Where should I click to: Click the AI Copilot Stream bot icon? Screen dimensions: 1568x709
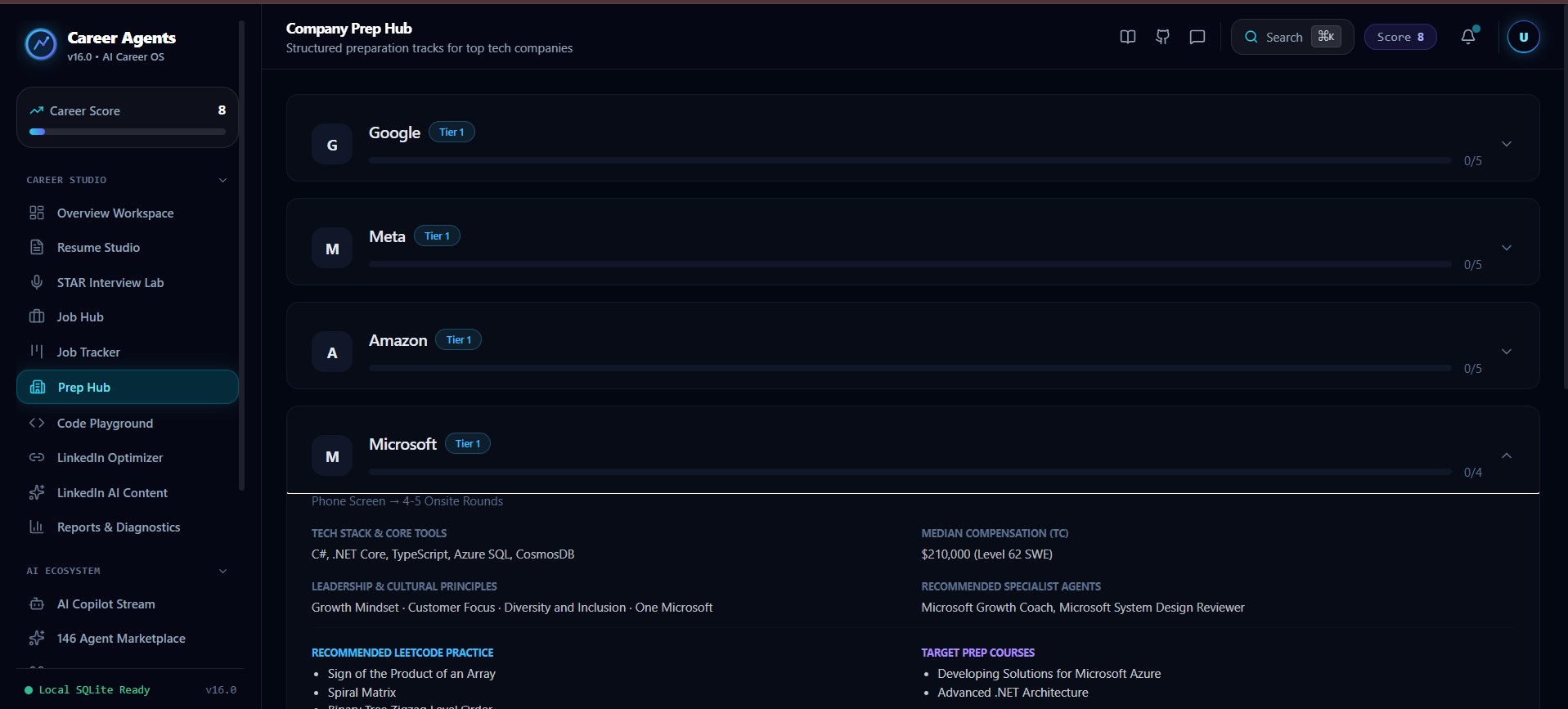(x=37, y=604)
